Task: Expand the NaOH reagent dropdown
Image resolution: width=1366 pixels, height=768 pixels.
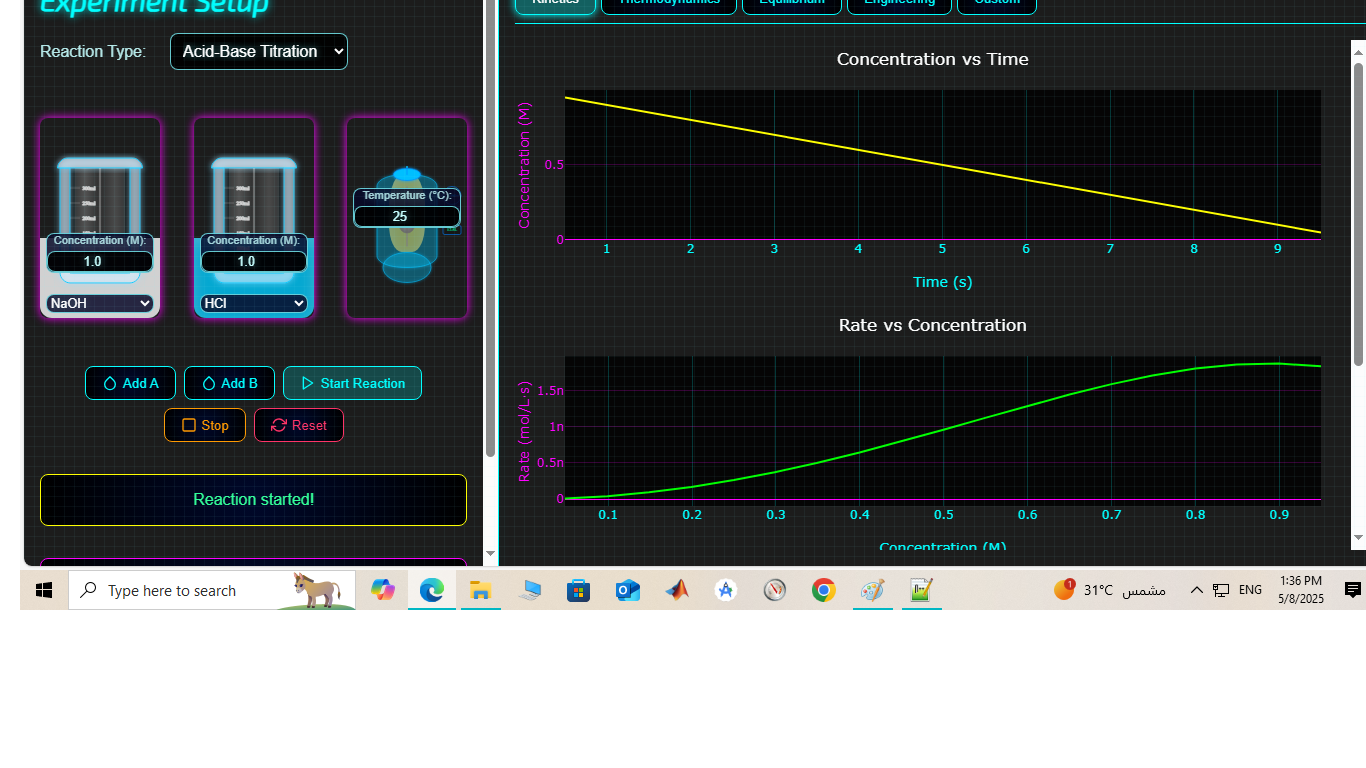Action: (x=100, y=303)
